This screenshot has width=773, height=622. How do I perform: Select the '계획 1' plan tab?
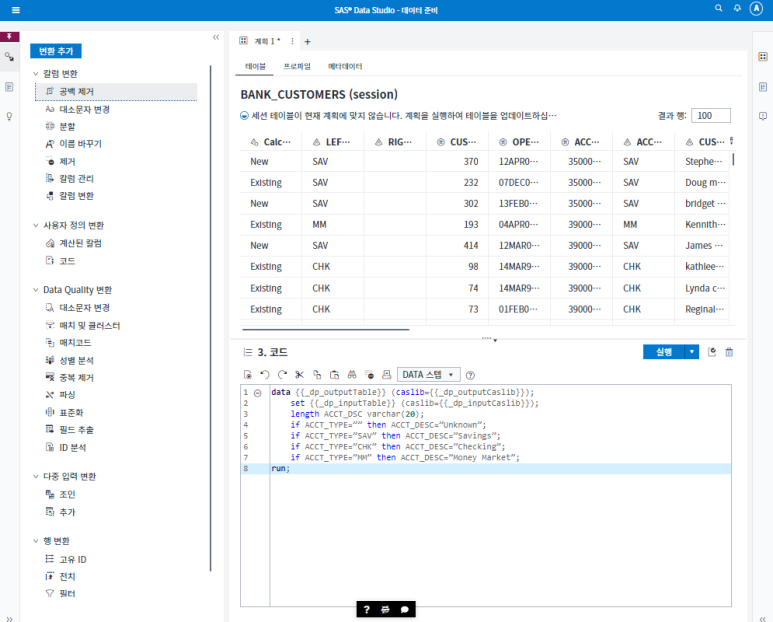(x=267, y=41)
